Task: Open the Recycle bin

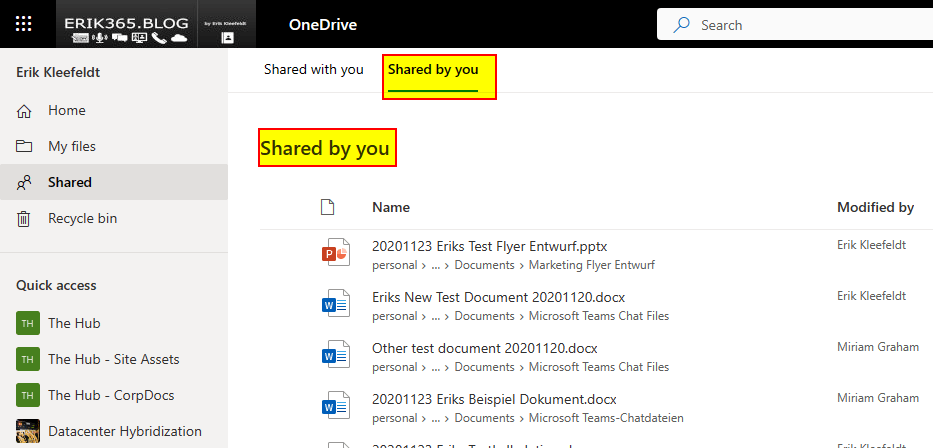Action: [83, 218]
